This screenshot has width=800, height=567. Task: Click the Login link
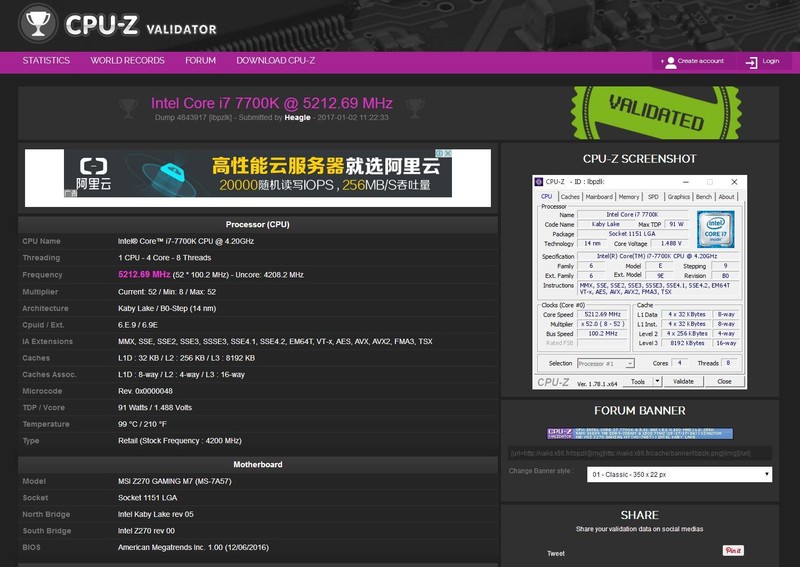tap(770, 61)
